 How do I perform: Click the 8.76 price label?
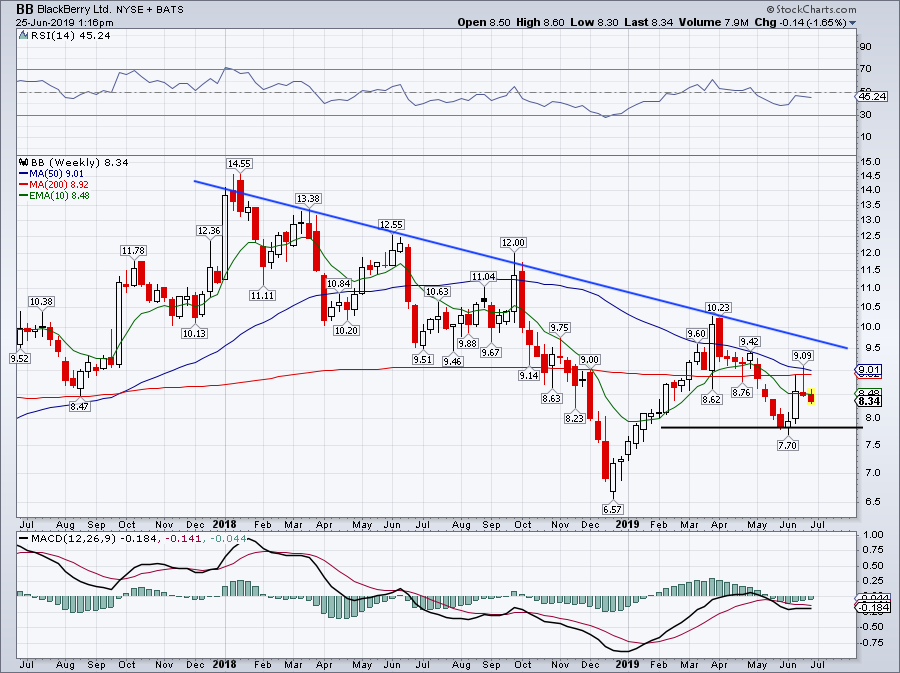point(742,392)
